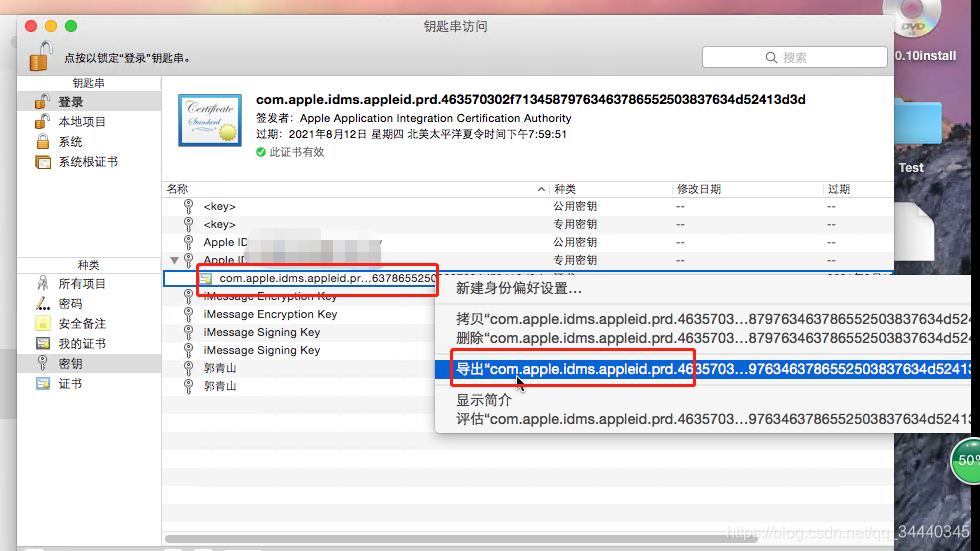
Task: Select the first 郭青山 key row
Action: 299,369
